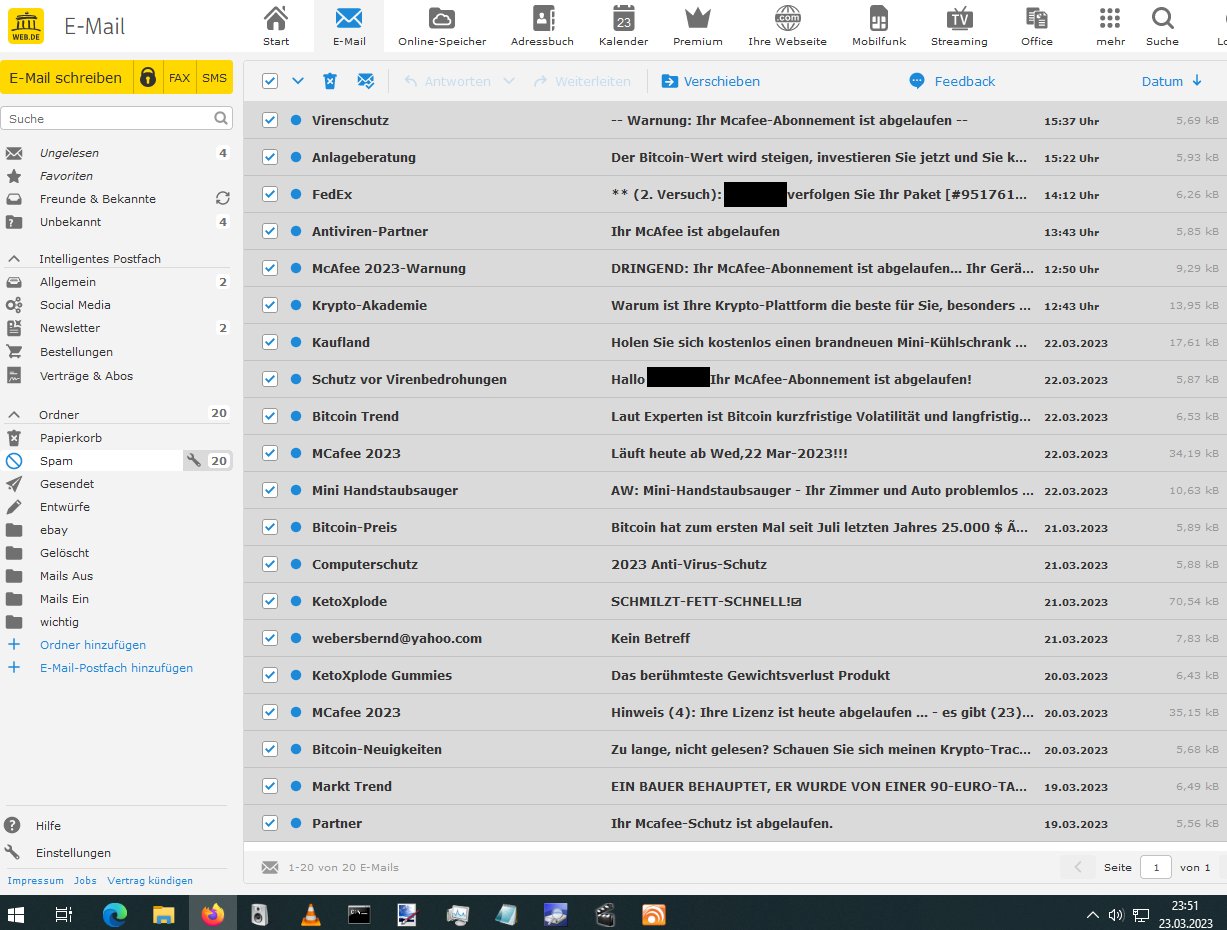Collapse the Intelligentes Postfach section
1227x930 pixels.
pos(14,259)
